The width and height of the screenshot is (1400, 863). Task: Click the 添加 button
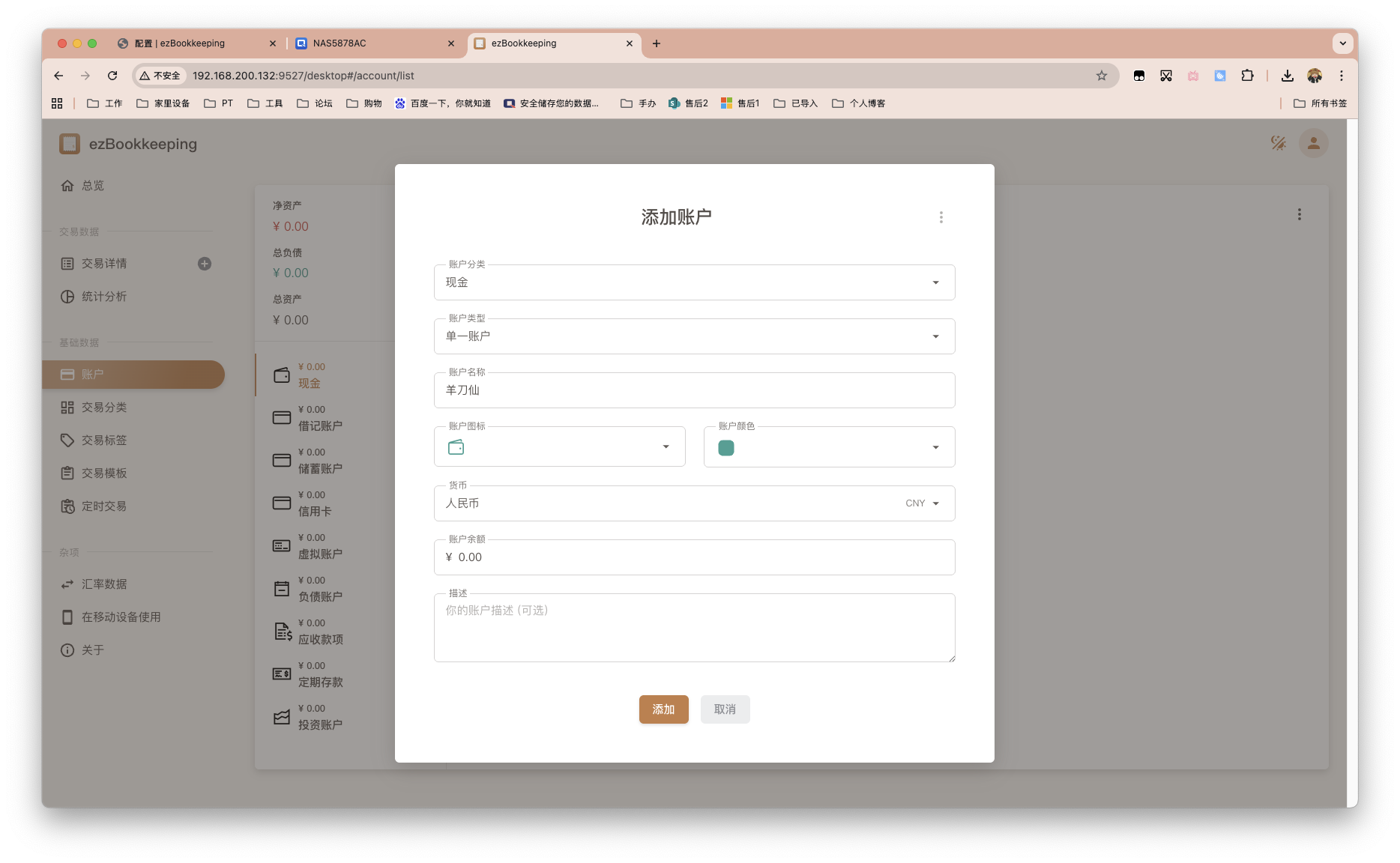pos(663,709)
